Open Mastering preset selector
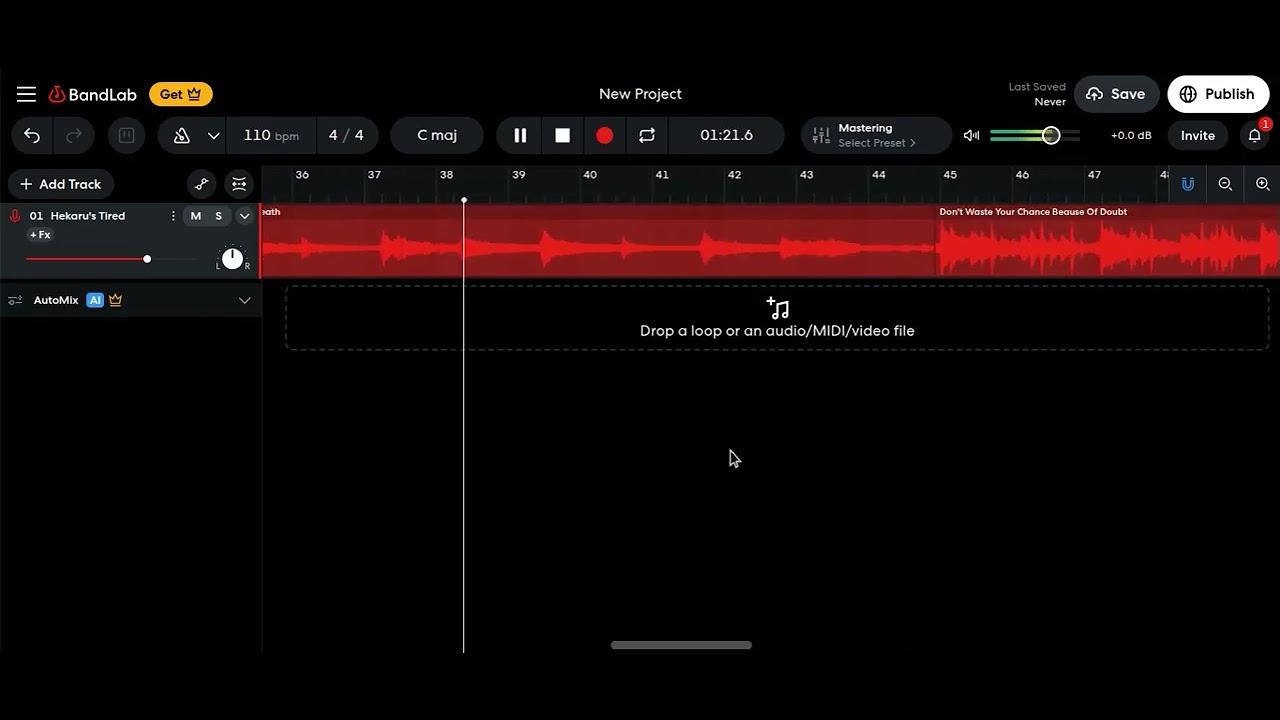1280x720 pixels. (x=876, y=135)
